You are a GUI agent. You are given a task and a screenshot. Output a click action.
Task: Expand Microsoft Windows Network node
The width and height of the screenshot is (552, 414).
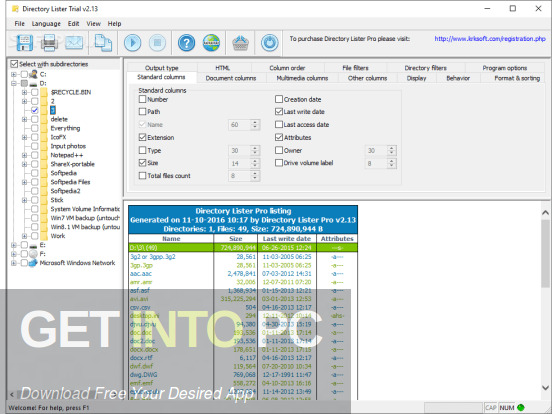tap(14, 263)
